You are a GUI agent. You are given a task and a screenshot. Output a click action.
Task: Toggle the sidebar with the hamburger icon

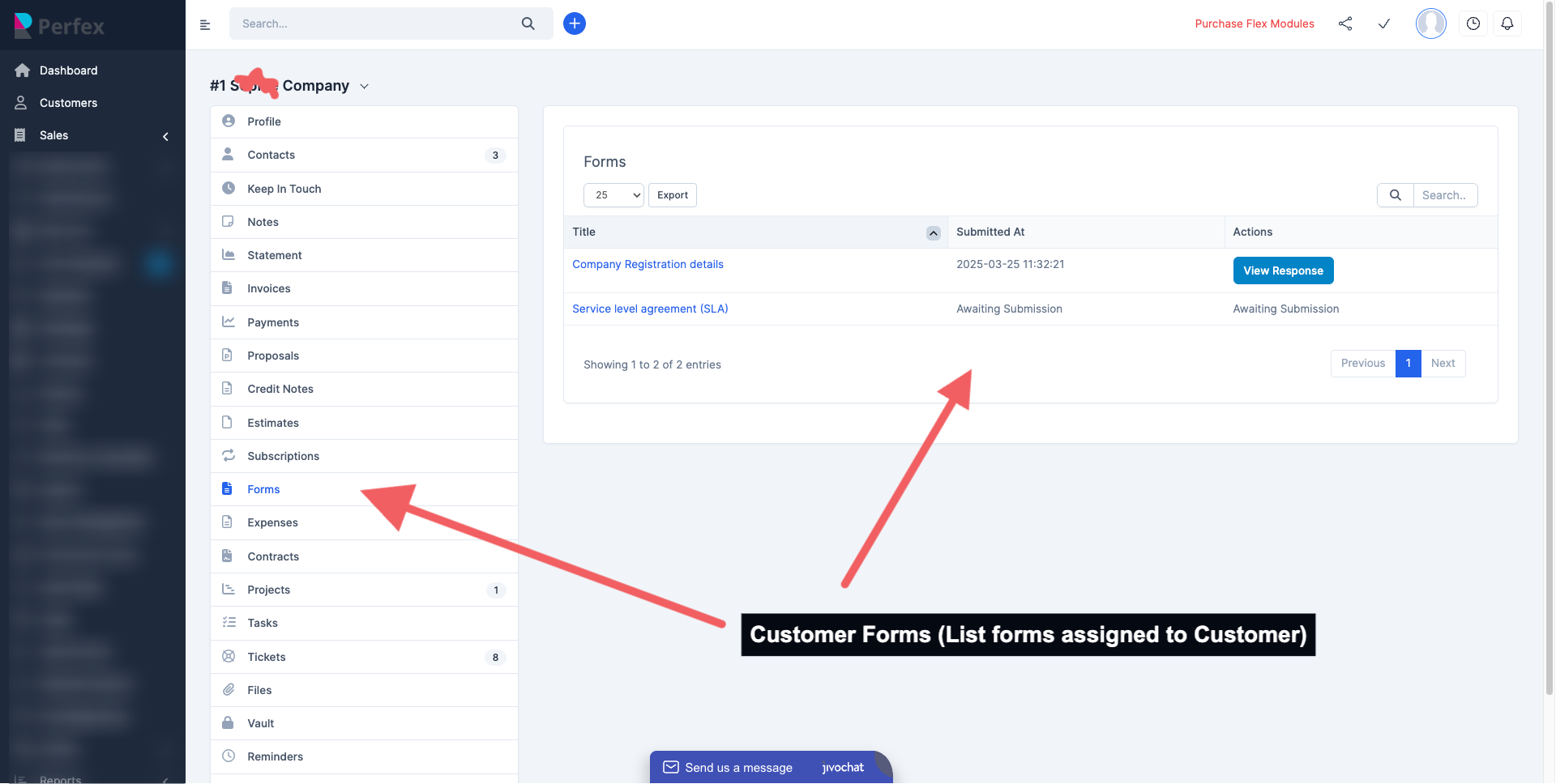[x=205, y=24]
